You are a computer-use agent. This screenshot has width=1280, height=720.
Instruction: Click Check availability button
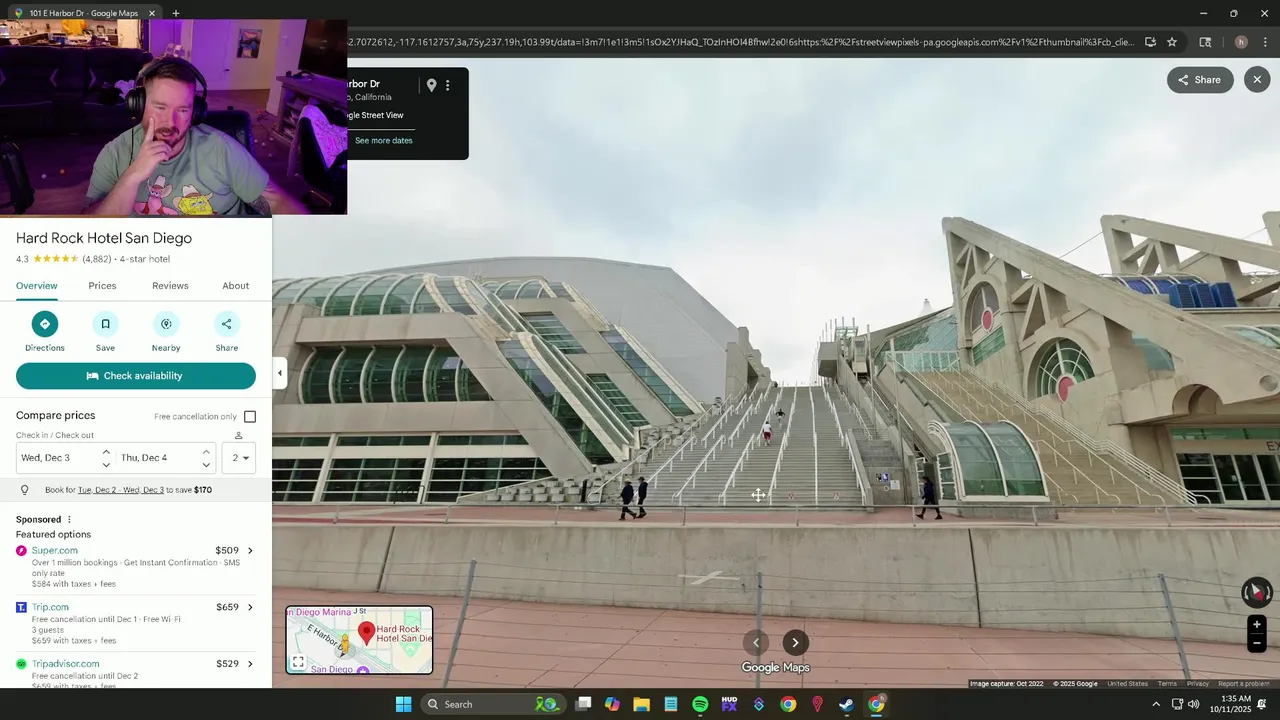136,376
